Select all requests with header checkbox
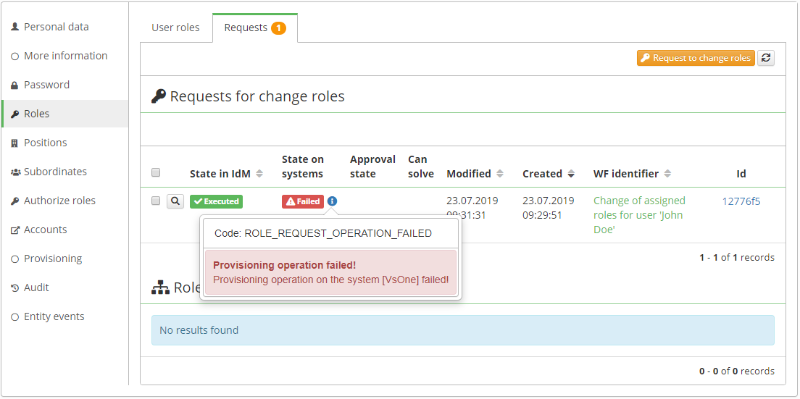This screenshot has width=800, height=399. 156,173
